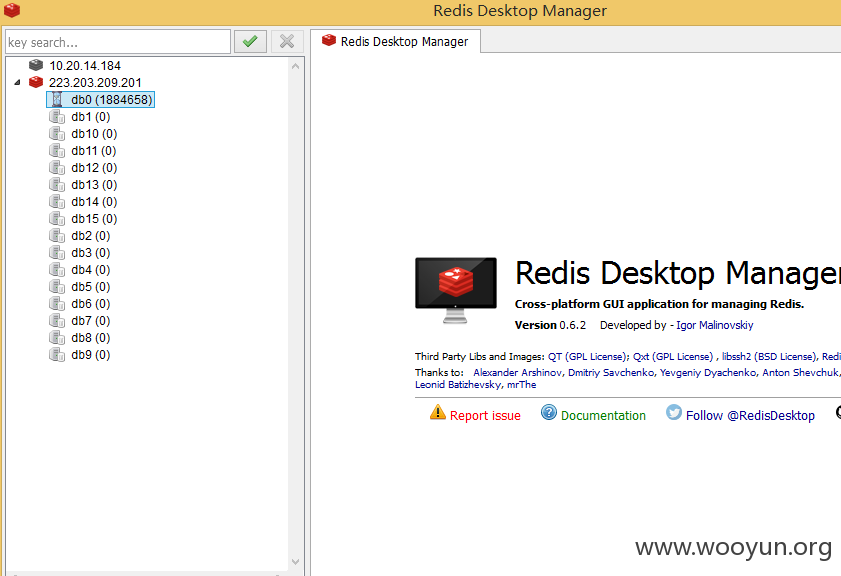Click the Redis app icon in title bar
The height and width of the screenshot is (576, 841).
12,10
